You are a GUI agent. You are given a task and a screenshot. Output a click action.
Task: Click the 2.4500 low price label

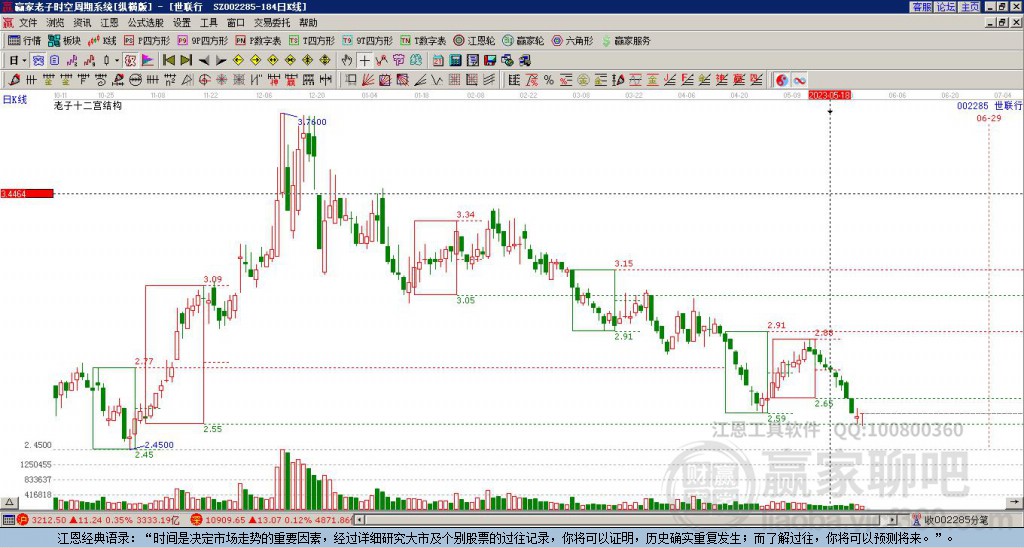pos(159,445)
